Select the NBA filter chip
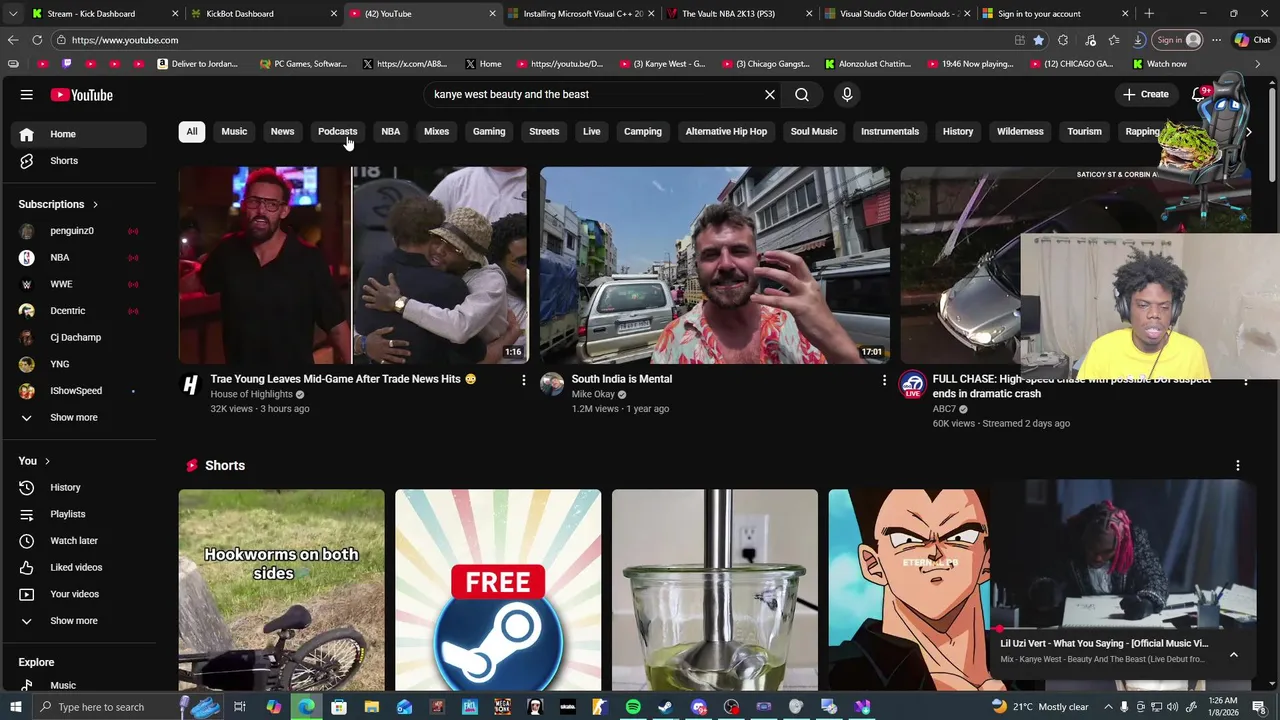This screenshot has width=1280, height=720. pos(391,131)
